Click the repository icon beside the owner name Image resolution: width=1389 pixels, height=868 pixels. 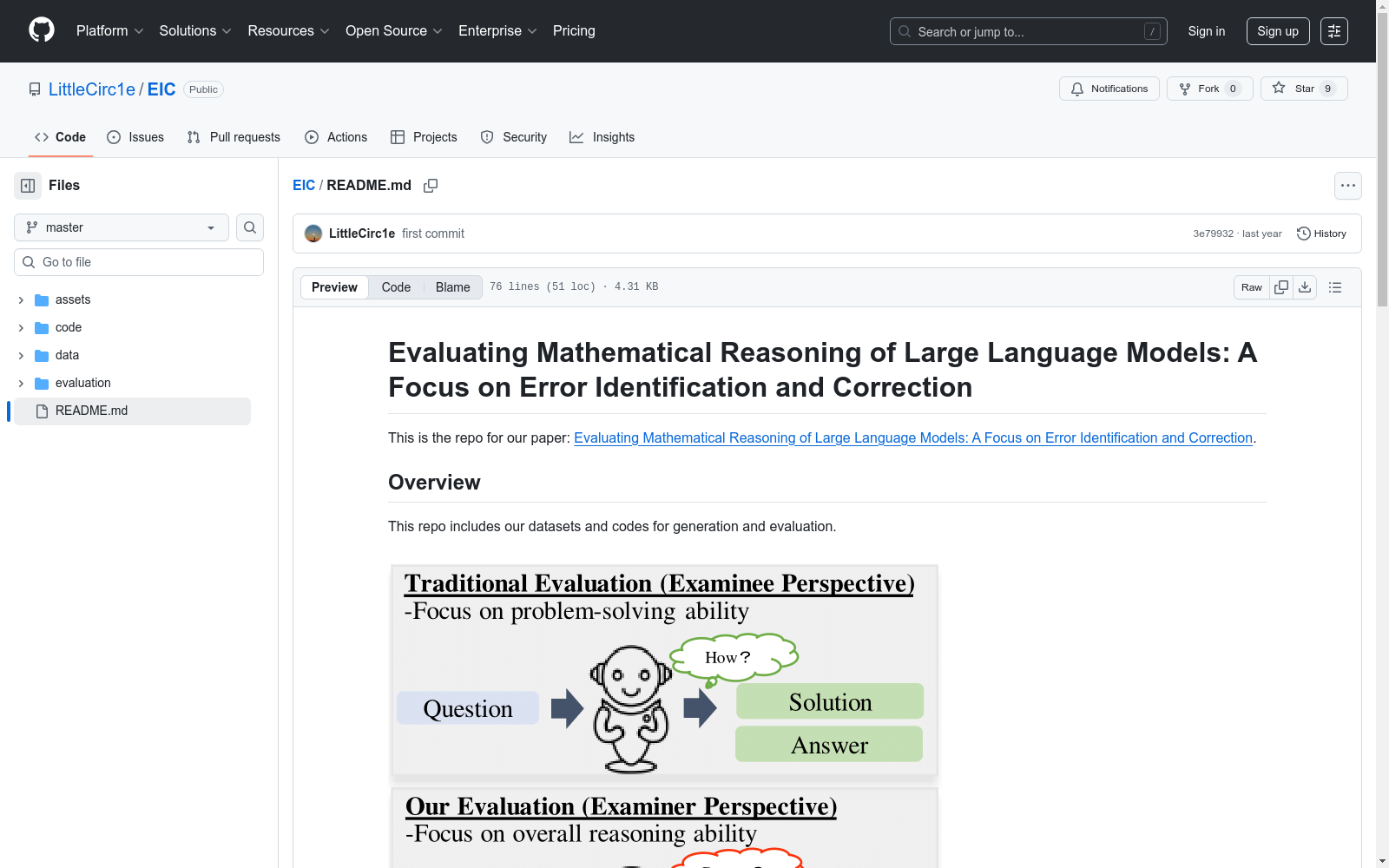click(35, 89)
